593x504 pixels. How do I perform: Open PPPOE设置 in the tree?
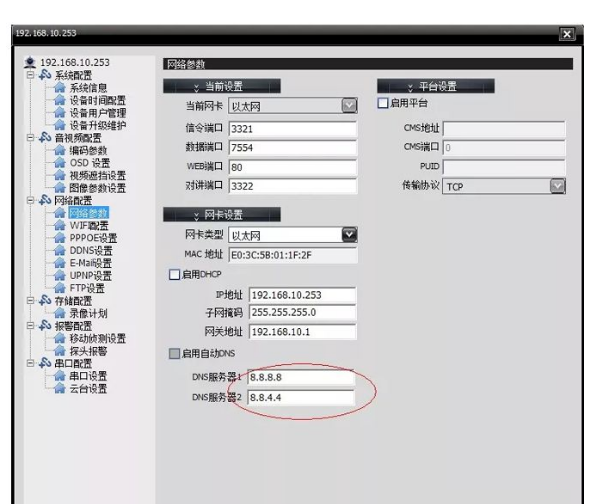pos(93,238)
